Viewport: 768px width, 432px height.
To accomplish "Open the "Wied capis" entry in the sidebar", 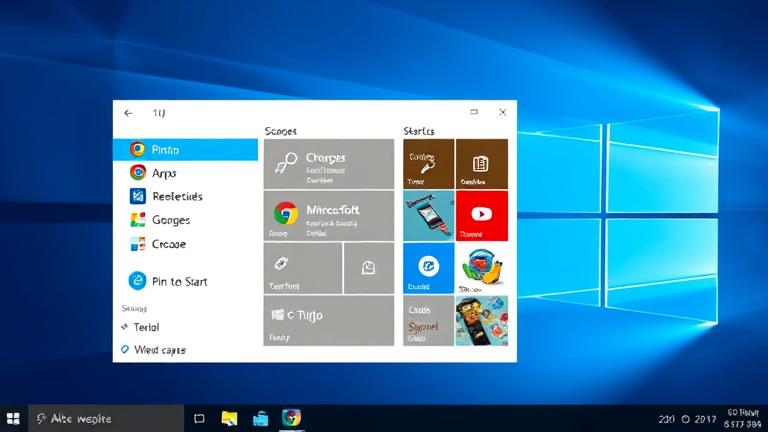I will tap(153, 350).
